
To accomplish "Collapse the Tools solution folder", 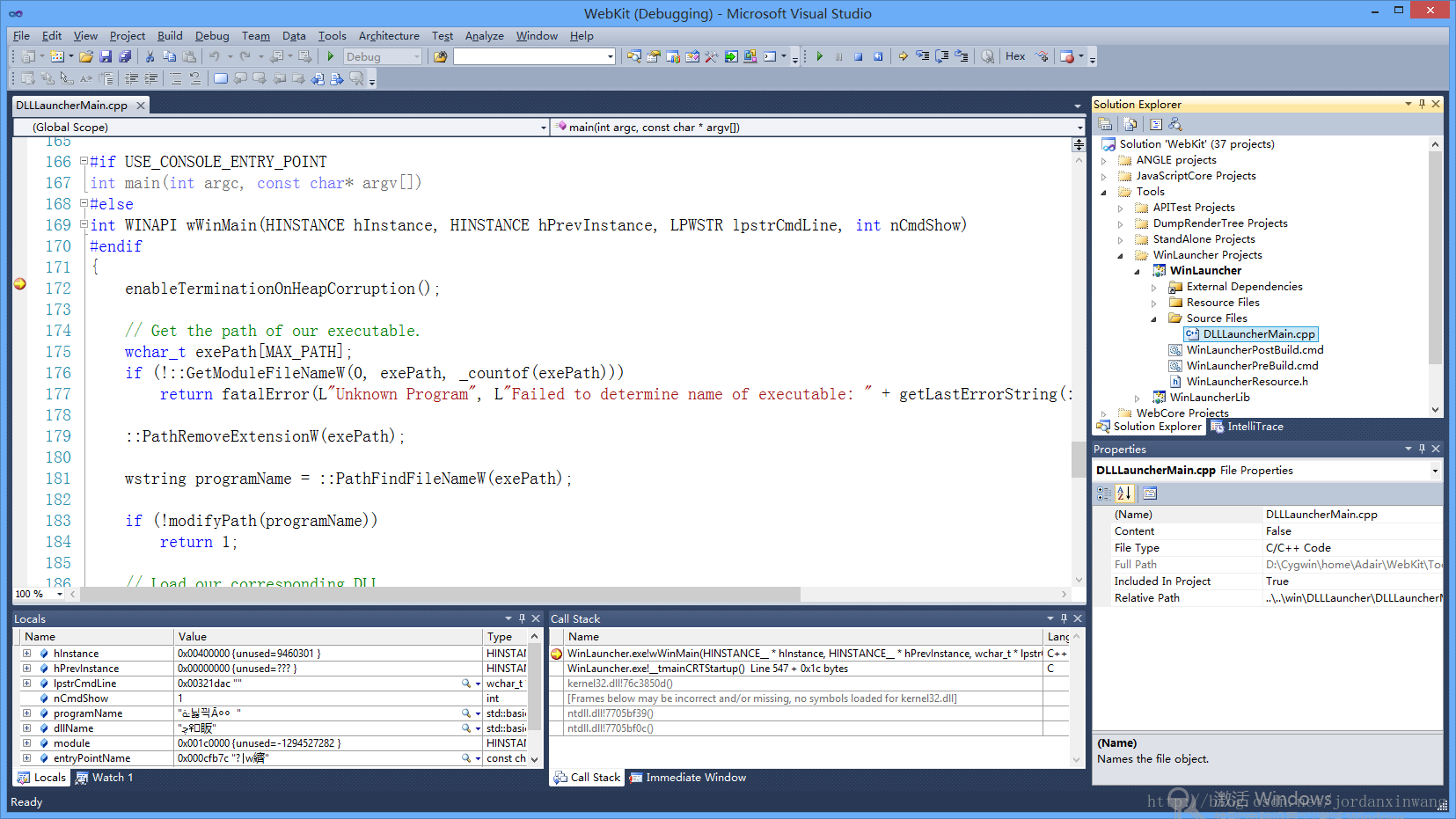I will tap(1104, 192).
